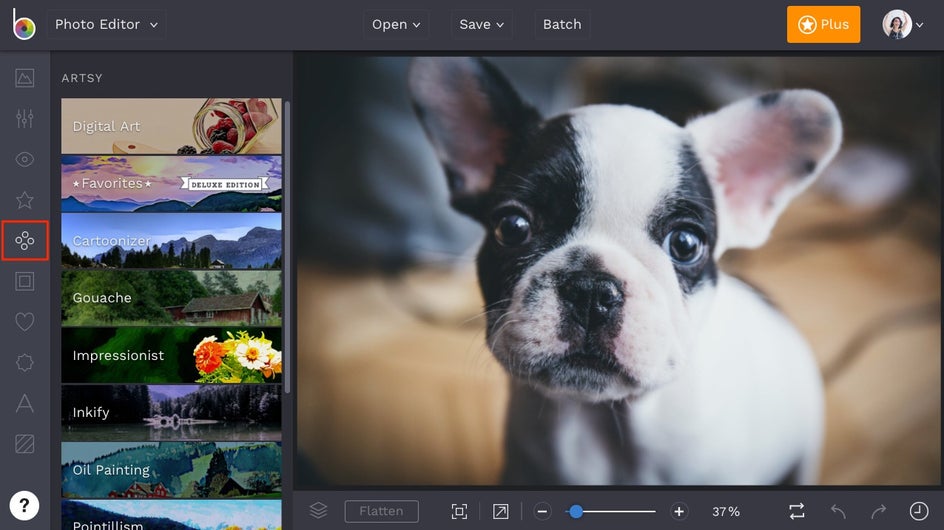The image size is (944, 530).
Task: Open the help question mark button
Action: [x=24, y=505]
